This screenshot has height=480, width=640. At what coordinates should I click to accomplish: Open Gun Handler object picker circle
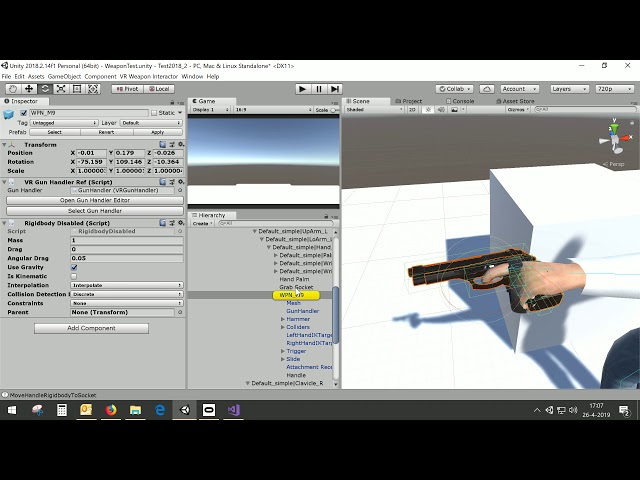click(180, 190)
